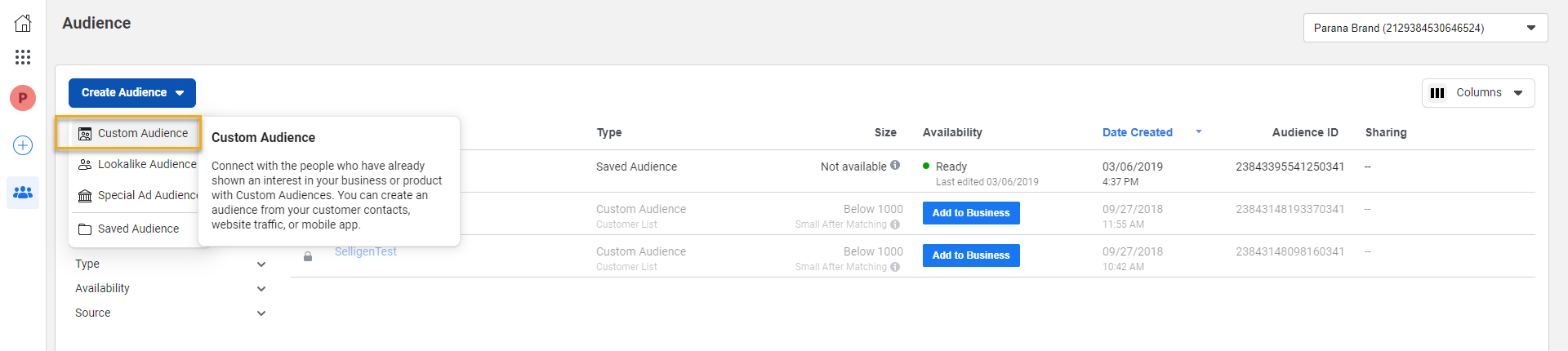This screenshot has width=1568, height=351.
Task: Choose Custom Audience from the menu
Action: point(134,133)
